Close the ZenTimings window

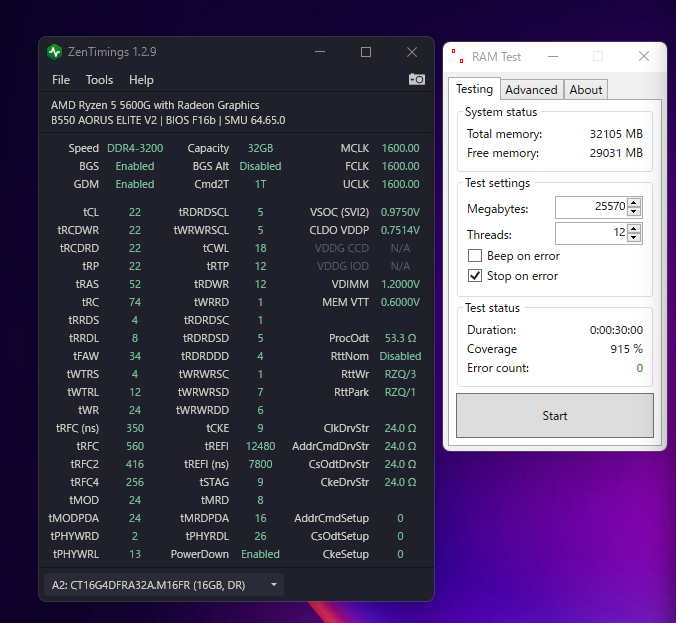[412, 52]
